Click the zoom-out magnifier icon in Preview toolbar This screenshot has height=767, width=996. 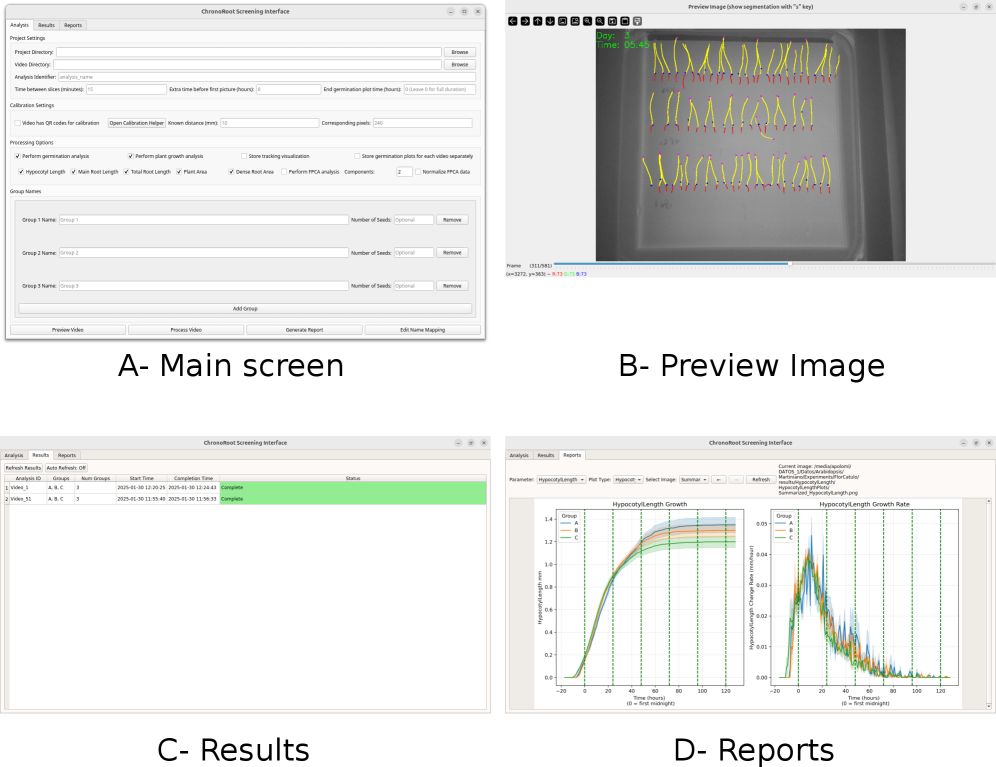pyautogui.click(x=600, y=21)
